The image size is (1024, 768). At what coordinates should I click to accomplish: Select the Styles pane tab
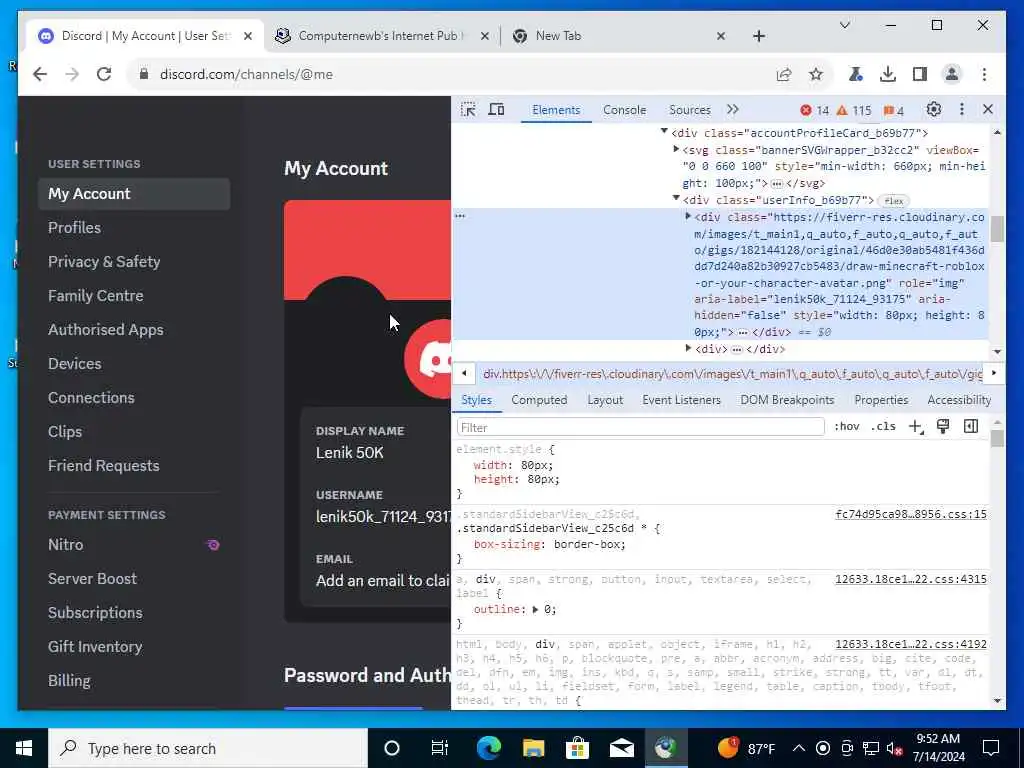click(476, 400)
